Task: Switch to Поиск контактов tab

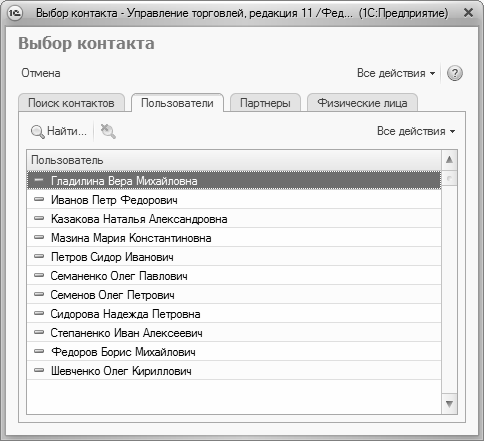Action: (x=71, y=103)
